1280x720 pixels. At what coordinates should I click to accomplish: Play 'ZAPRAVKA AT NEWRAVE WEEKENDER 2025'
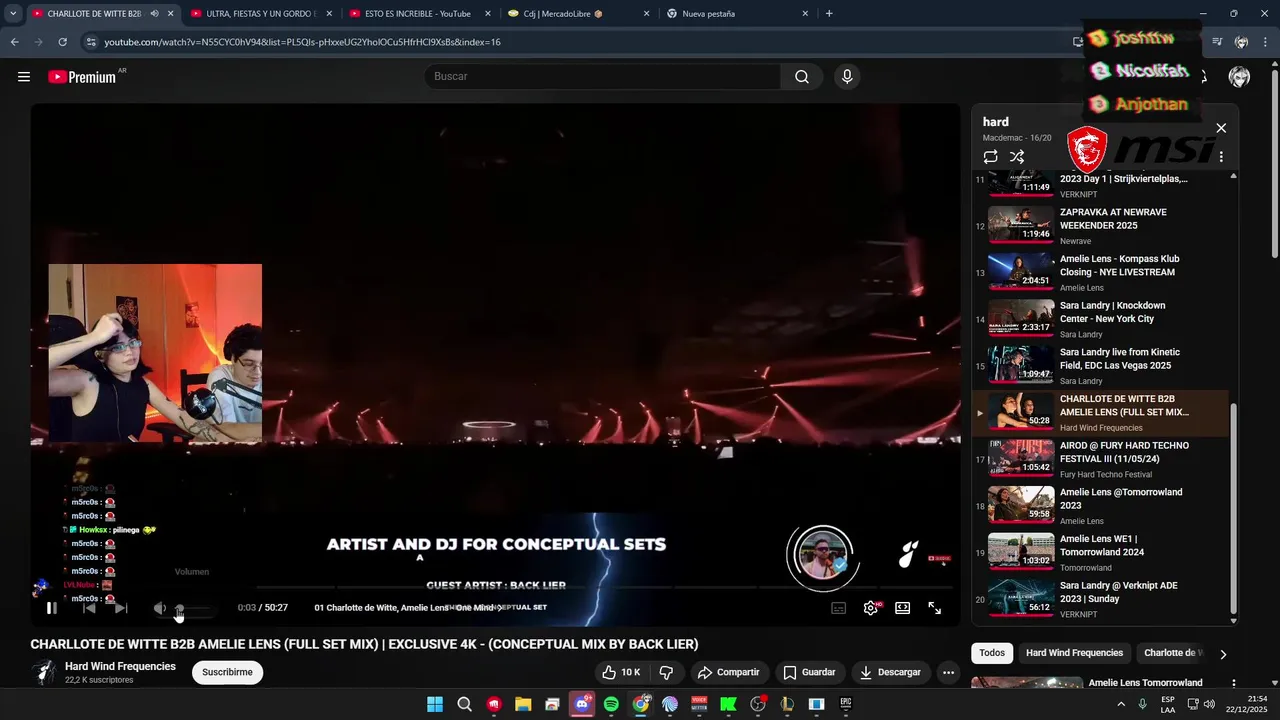1100,225
